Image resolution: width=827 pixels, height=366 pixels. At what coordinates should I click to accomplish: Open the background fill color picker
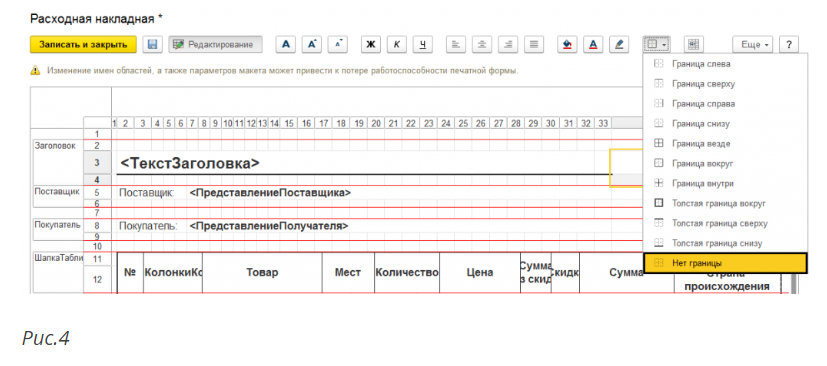(568, 44)
